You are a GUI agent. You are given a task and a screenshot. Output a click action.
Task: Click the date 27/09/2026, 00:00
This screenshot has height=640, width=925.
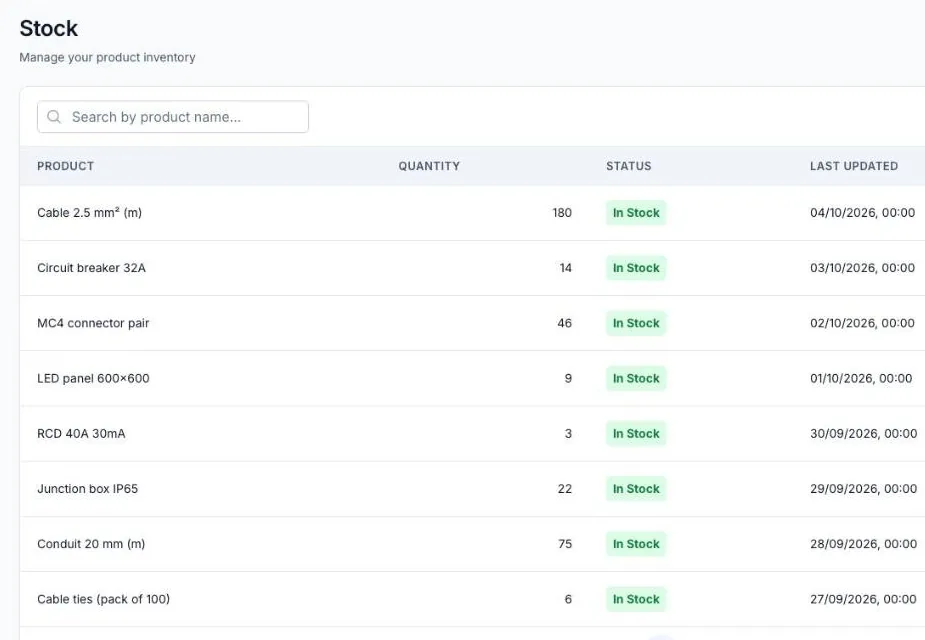coord(864,599)
